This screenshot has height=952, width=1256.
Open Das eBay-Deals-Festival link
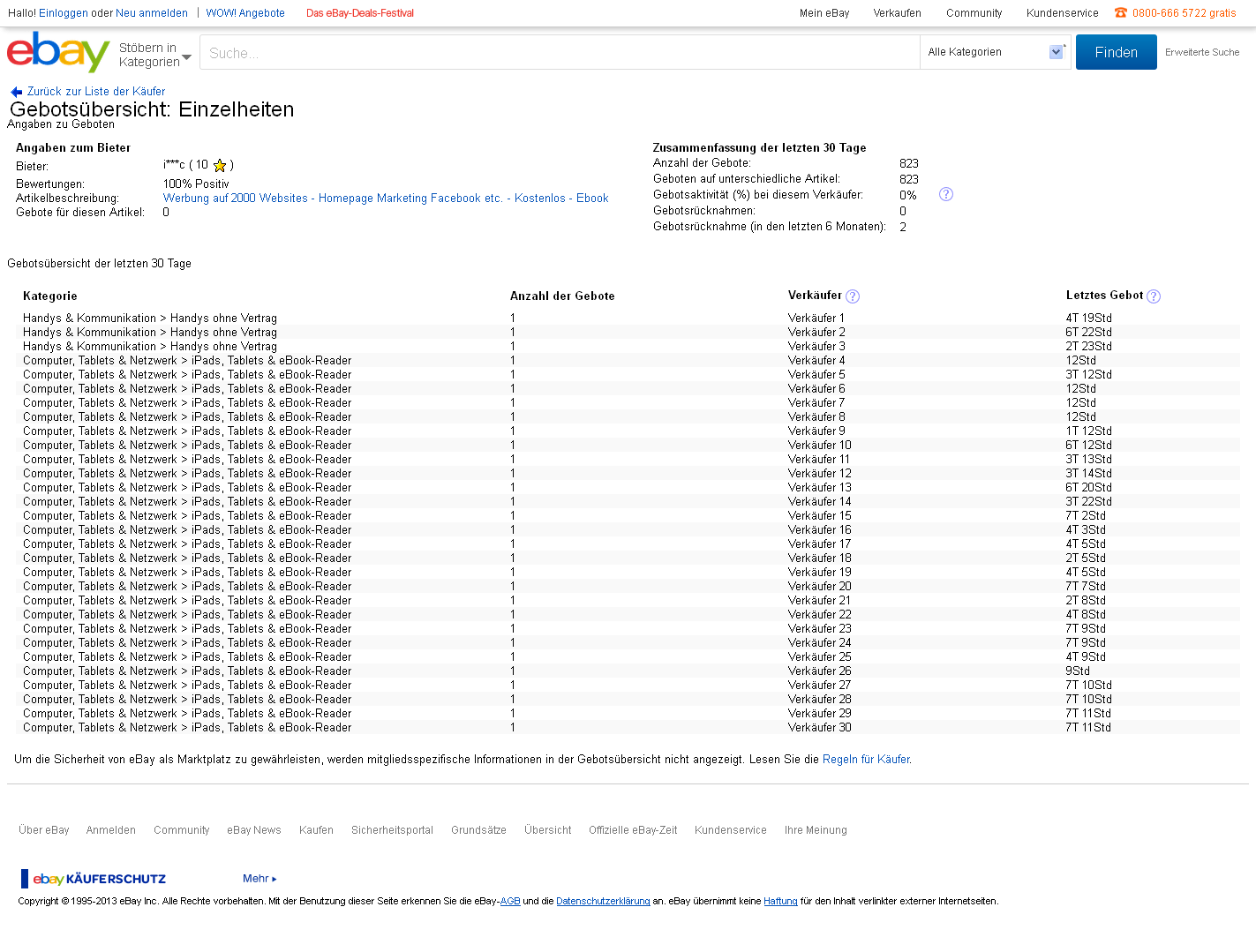coord(360,13)
